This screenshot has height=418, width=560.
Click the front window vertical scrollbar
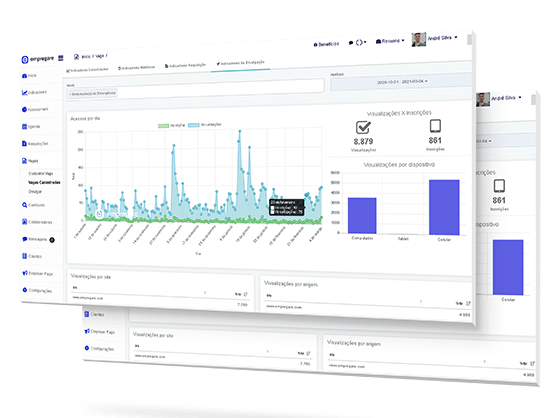coord(469,40)
